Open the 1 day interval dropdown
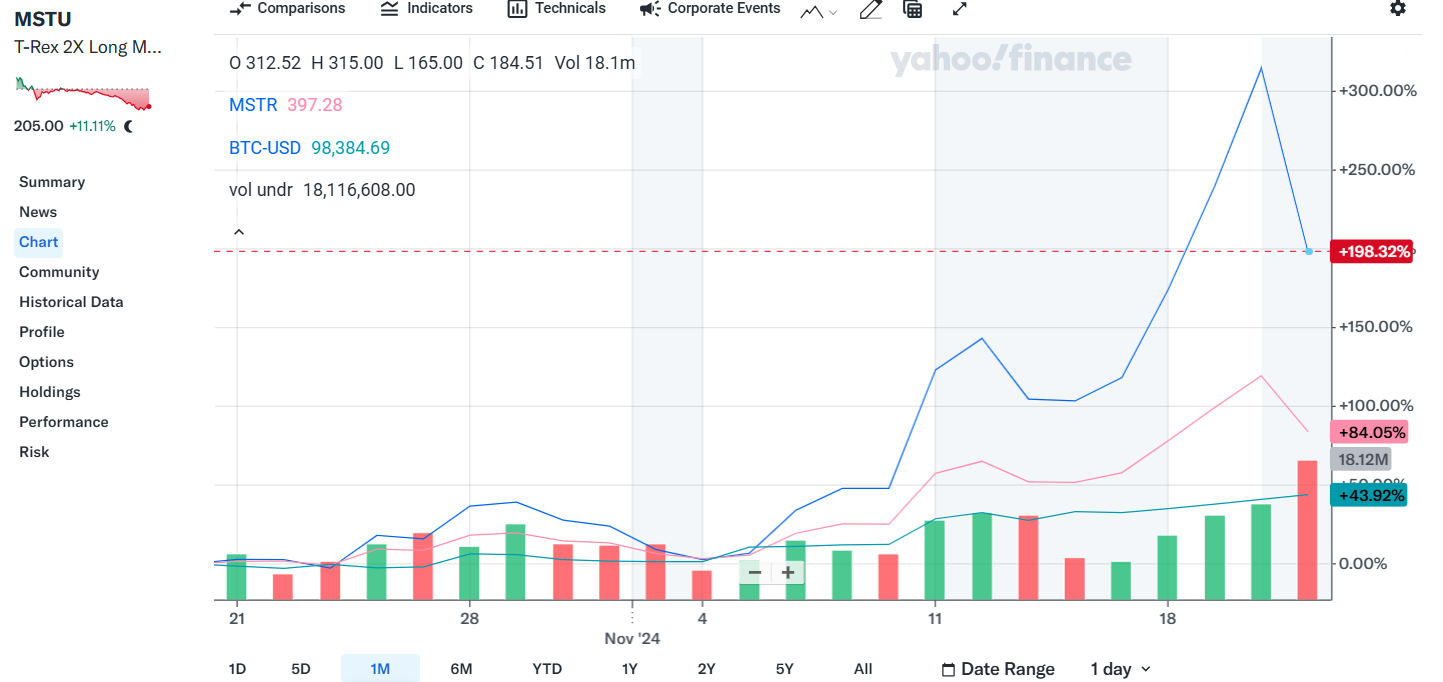 click(1120, 669)
